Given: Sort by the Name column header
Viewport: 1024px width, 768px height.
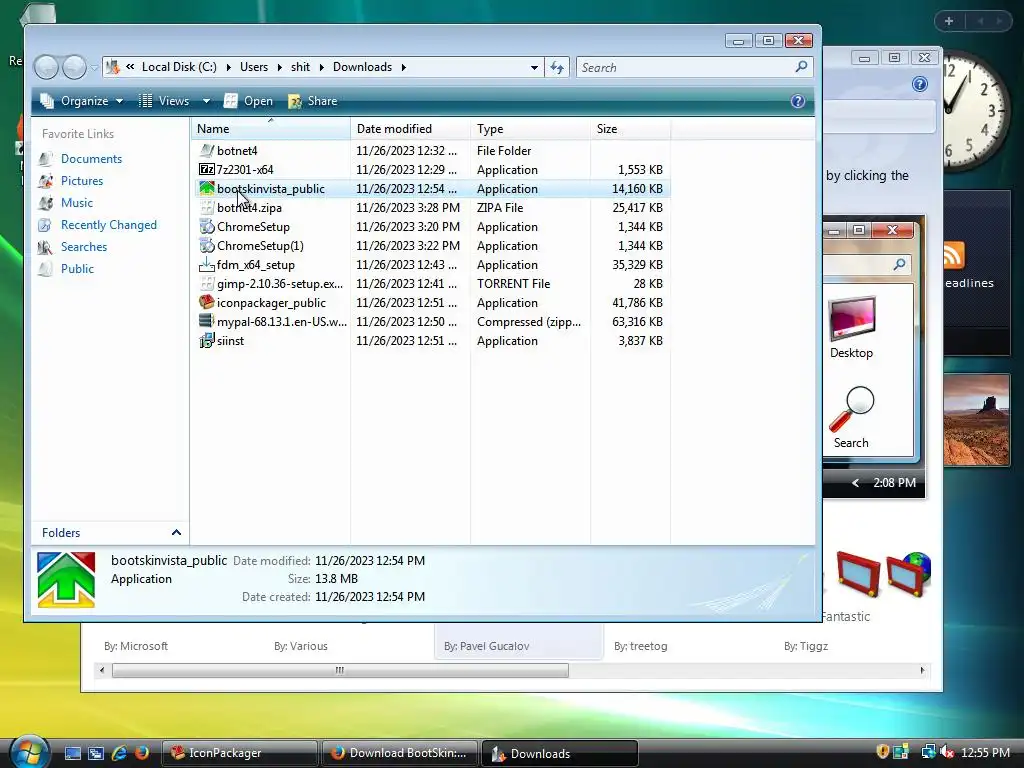Looking at the screenshot, I should 271,129.
